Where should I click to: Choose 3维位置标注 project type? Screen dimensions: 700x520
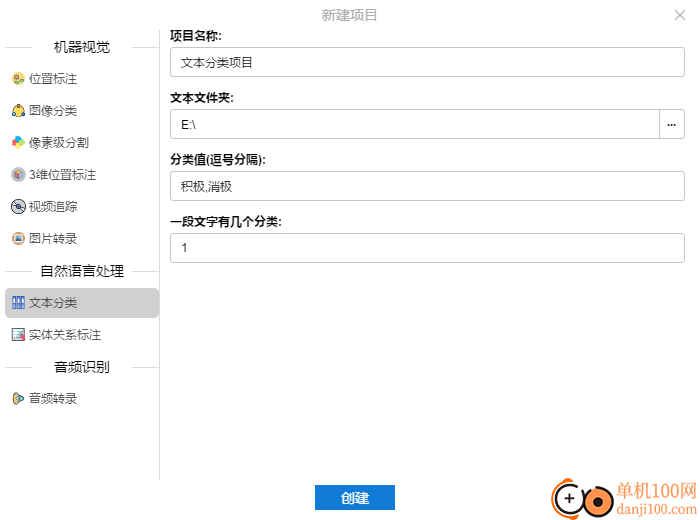tap(82, 175)
